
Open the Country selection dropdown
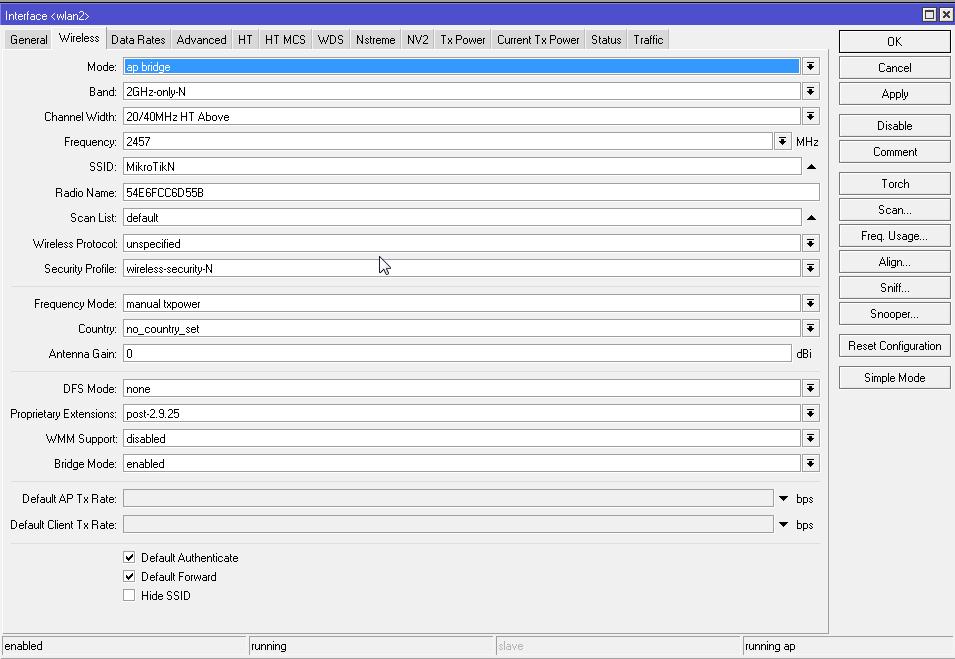[x=810, y=328]
